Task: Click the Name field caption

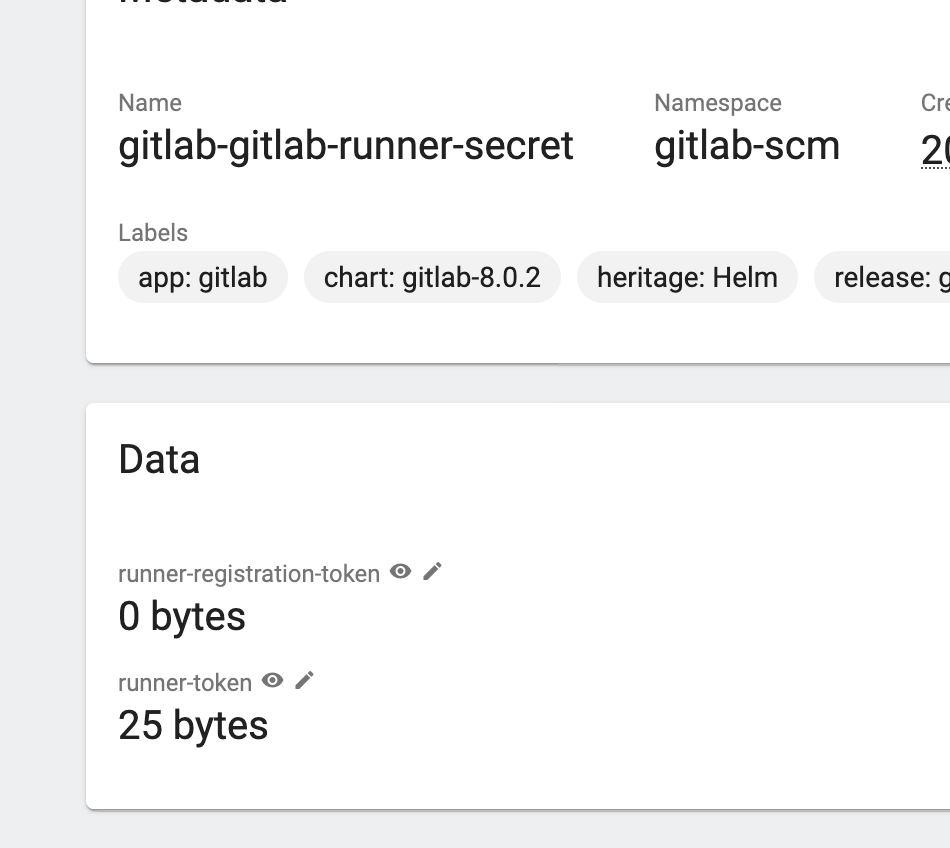Action: (x=150, y=103)
